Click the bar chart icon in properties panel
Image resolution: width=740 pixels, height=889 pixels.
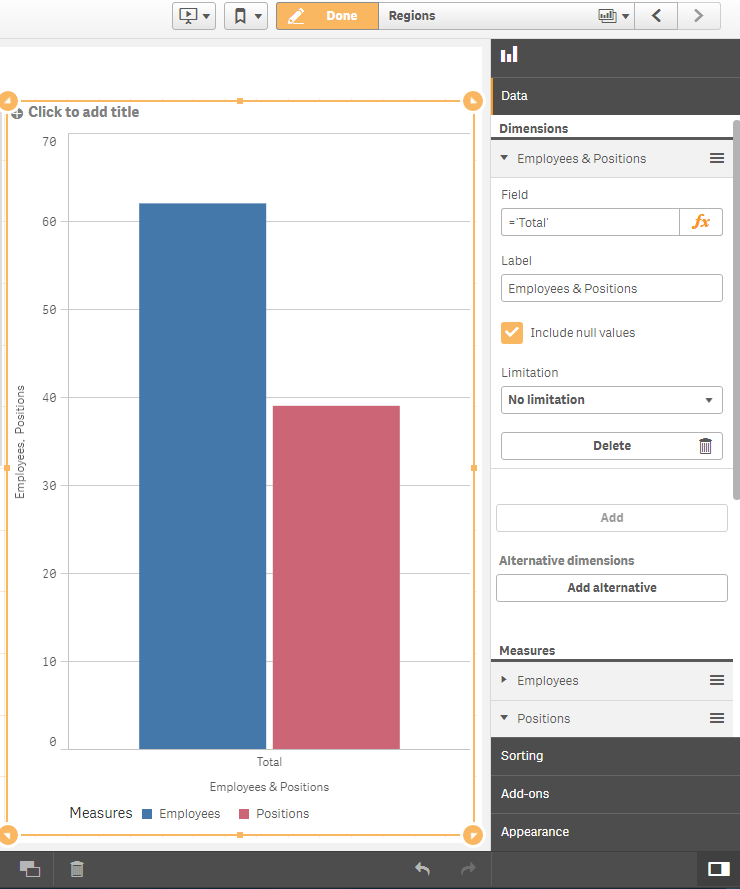tap(509, 54)
